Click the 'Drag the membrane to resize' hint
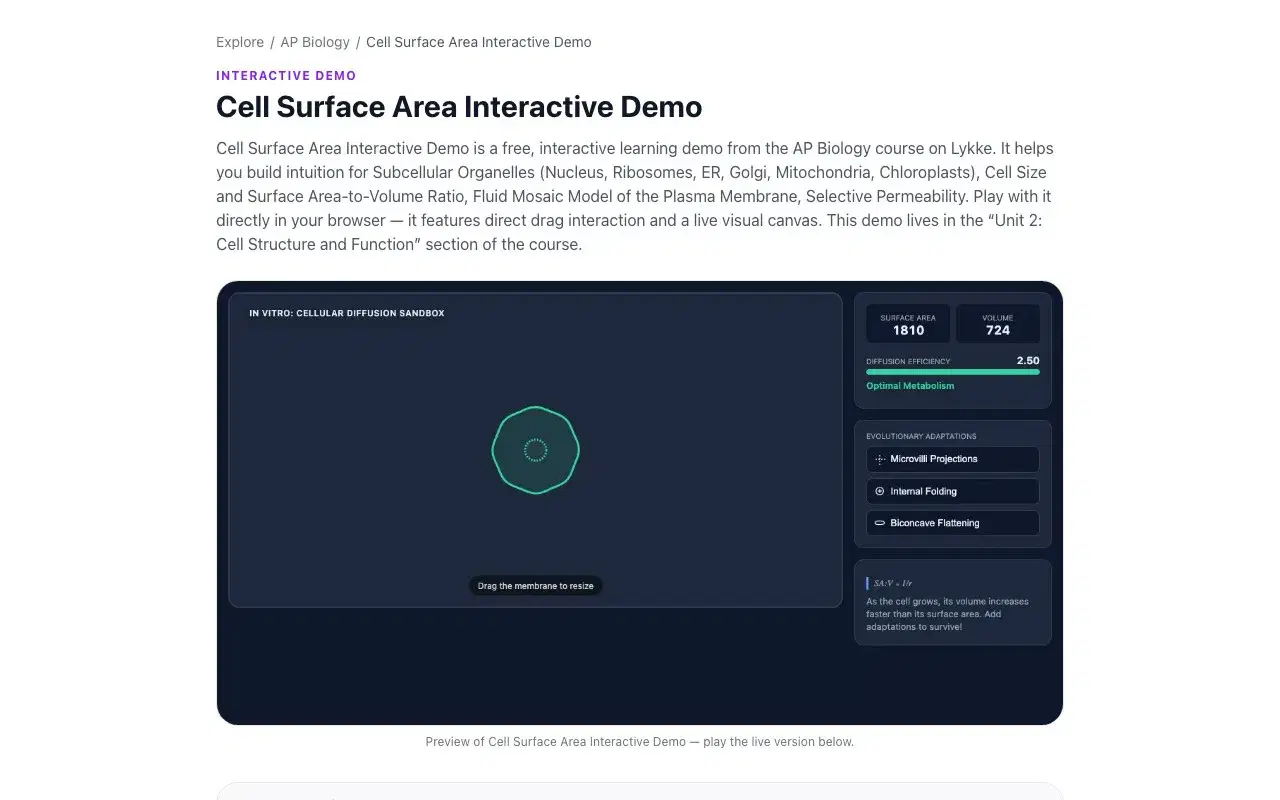Screen dimensions: 1280x800 point(536,586)
